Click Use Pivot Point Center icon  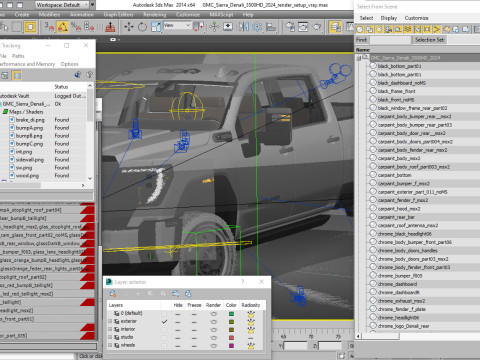point(199,27)
